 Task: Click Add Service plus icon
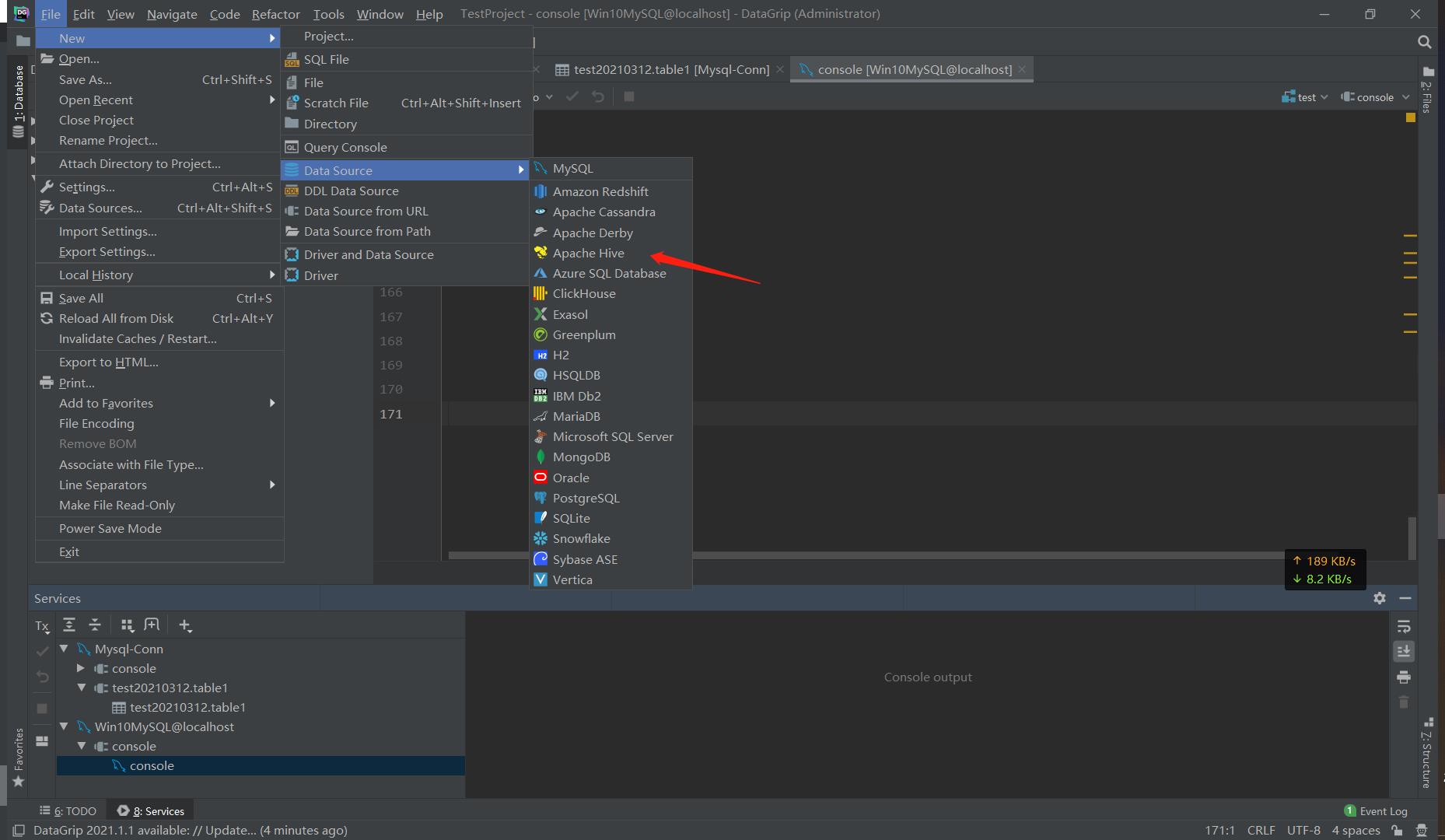coord(184,625)
